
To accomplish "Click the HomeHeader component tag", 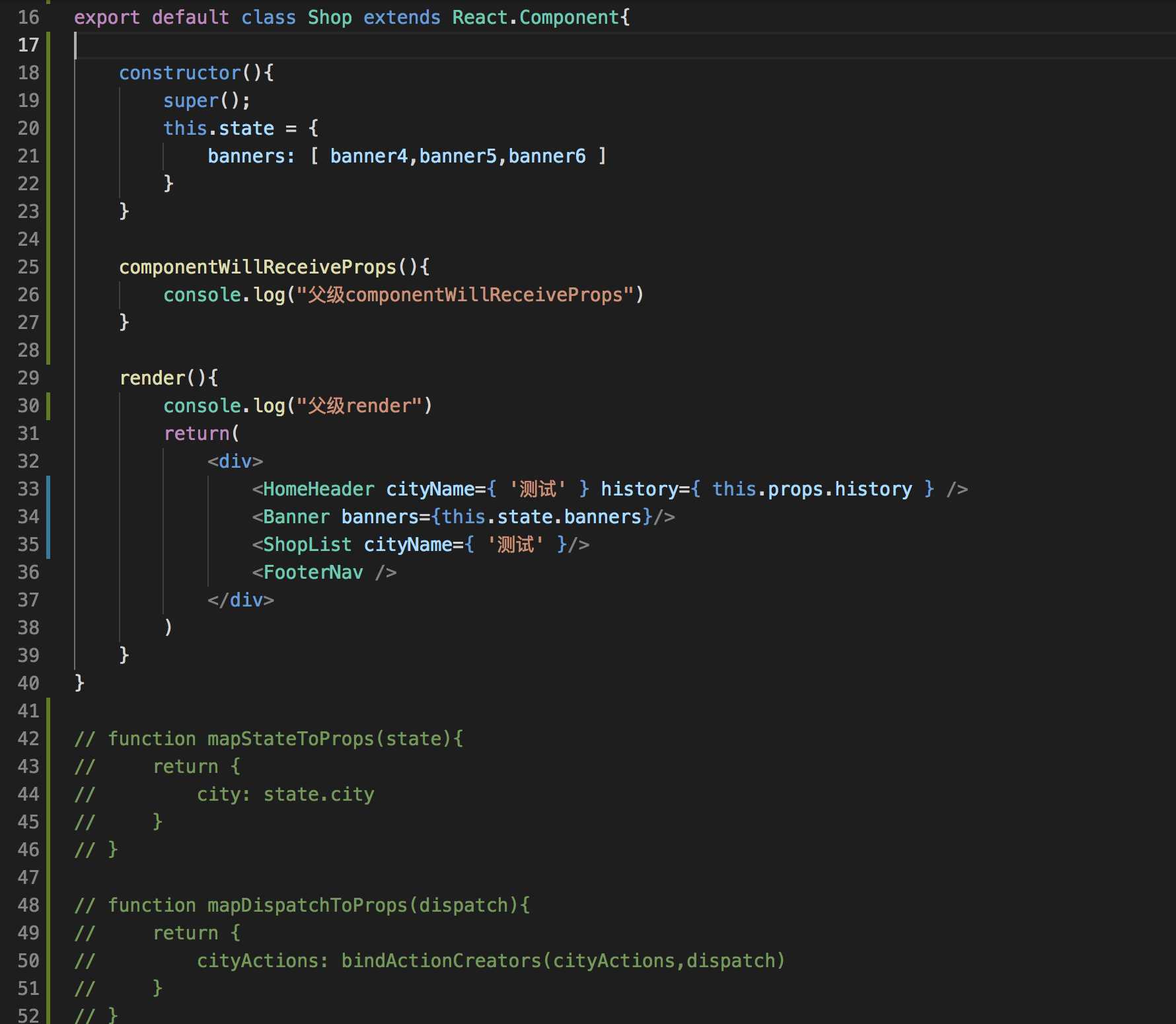I will click(318, 489).
